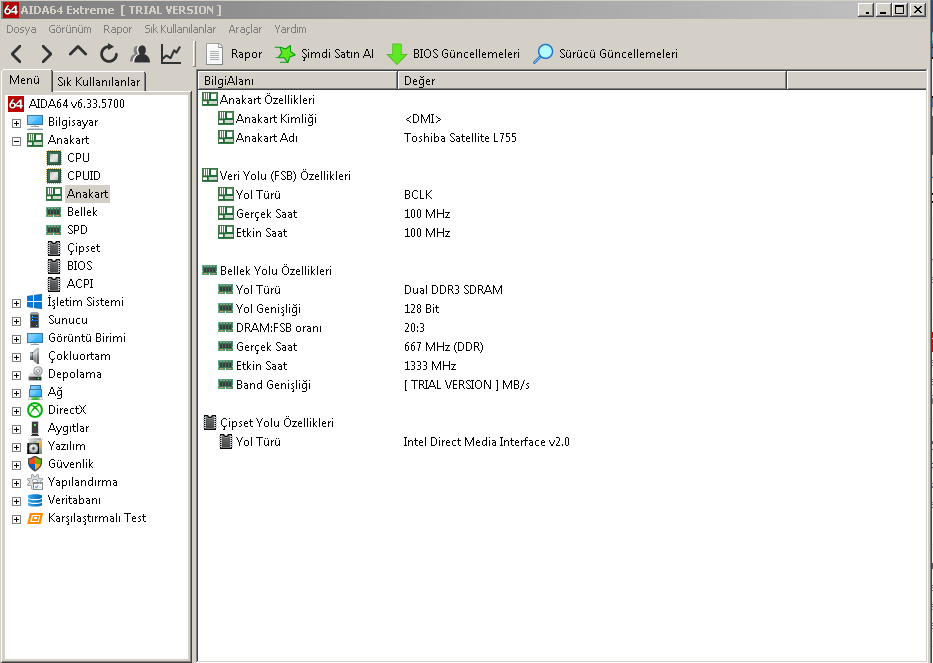Open Sürücü Güncellemeleri from the toolbar
The height and width of the screenshot is (663, 933).
click(605, 54)
